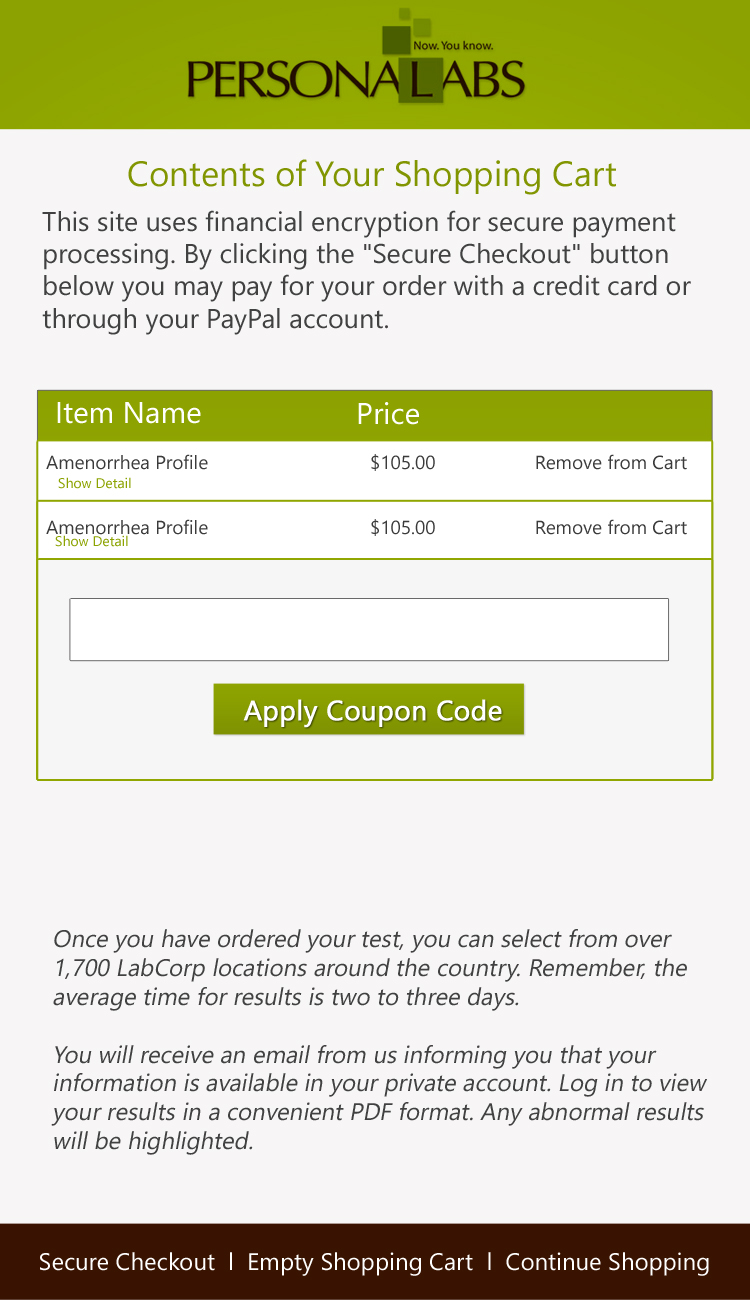This screenshot has width=750, height=1300.
Task: Apply the coupon code
Action: [369, 710]
